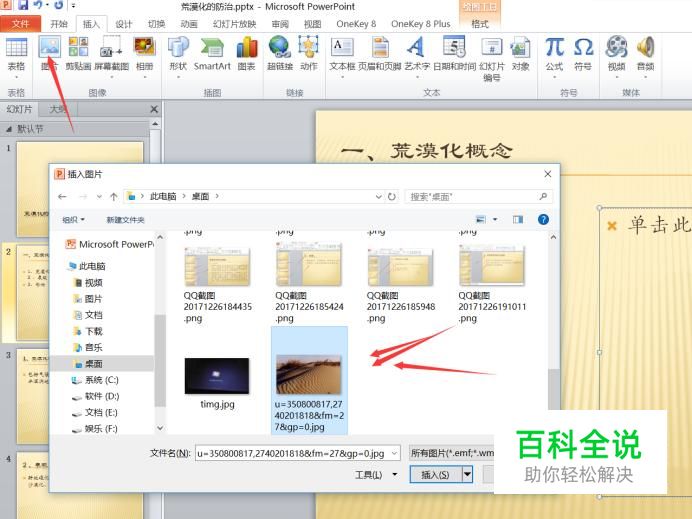This screenshot has height=519, width=692.
Task: Switch to 设计 (Design) ribbon tab
Action: point(124,24)
